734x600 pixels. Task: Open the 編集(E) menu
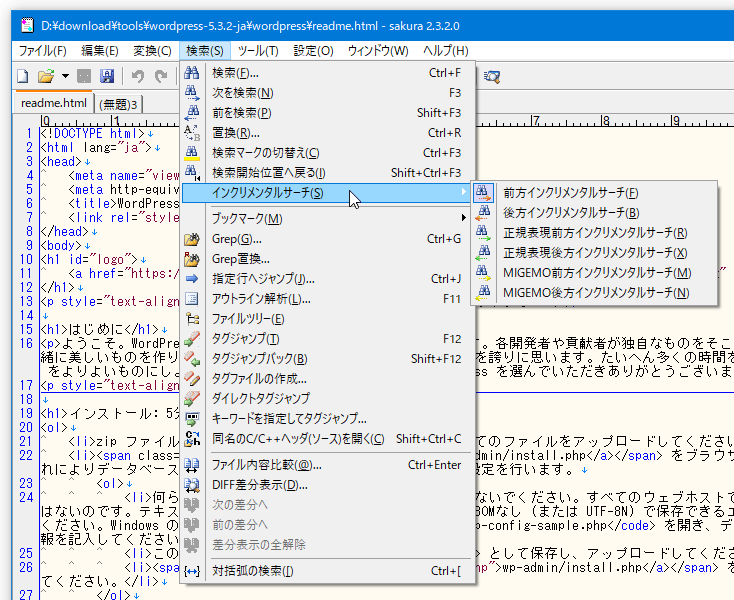pyautogui.click(x=99, y=51)
